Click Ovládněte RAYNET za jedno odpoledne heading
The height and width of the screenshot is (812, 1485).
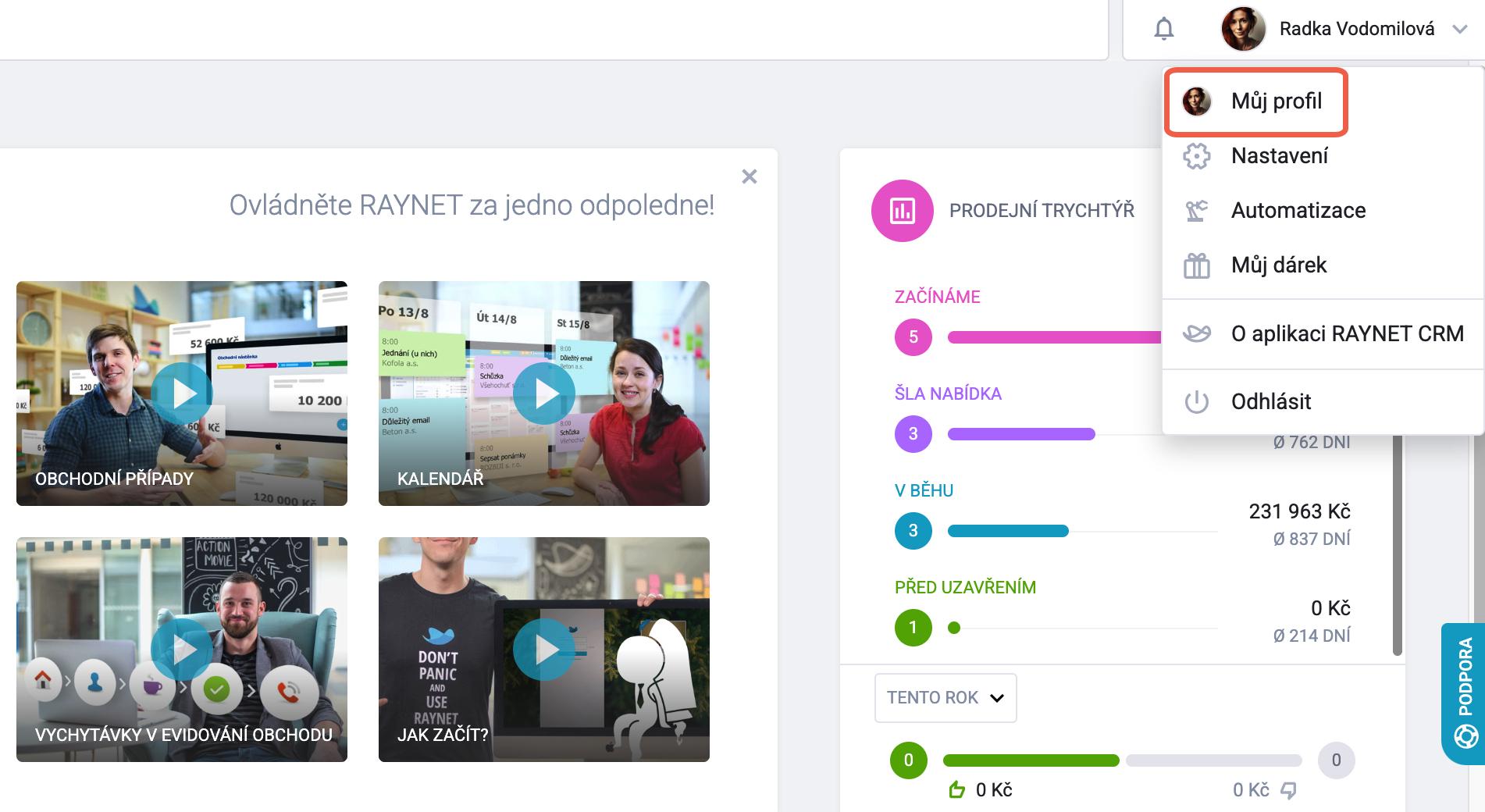pos(472,205)
